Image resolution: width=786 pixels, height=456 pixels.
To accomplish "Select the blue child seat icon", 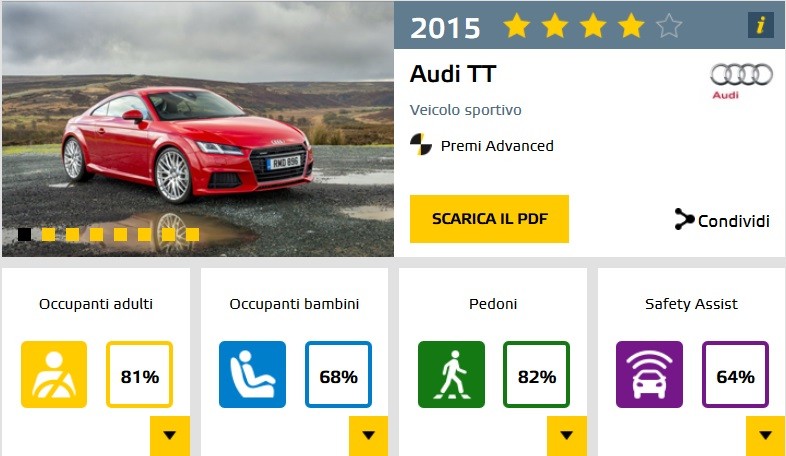I will point(252,374).
